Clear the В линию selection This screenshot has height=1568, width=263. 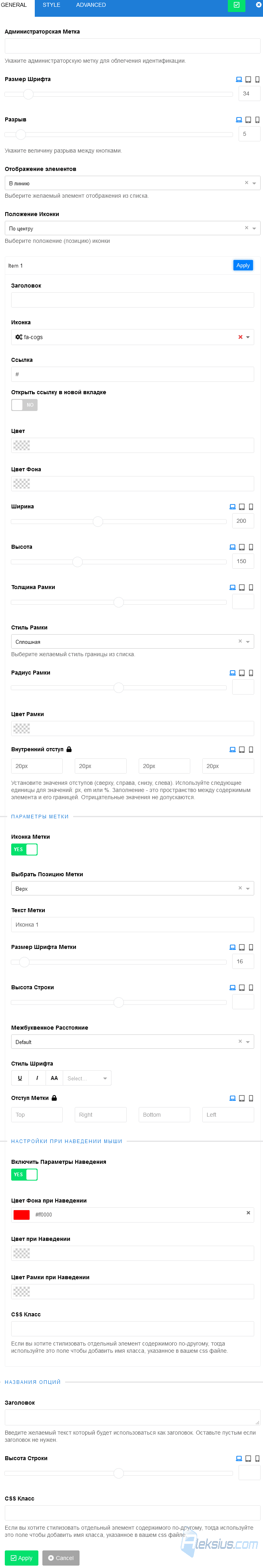click(x=247, y=183)
